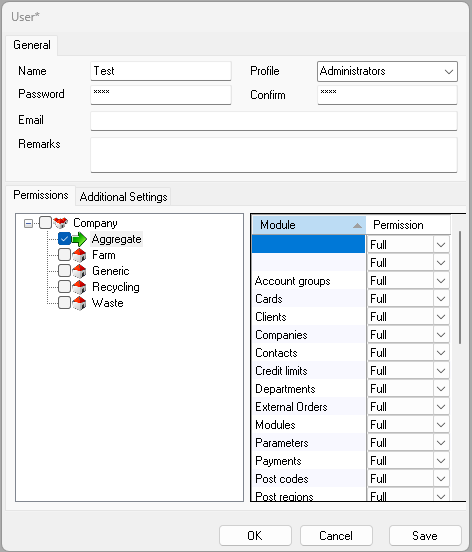Click the house icon beside Waste
Viewport: 472px width, 552px height.
(80, 303)
